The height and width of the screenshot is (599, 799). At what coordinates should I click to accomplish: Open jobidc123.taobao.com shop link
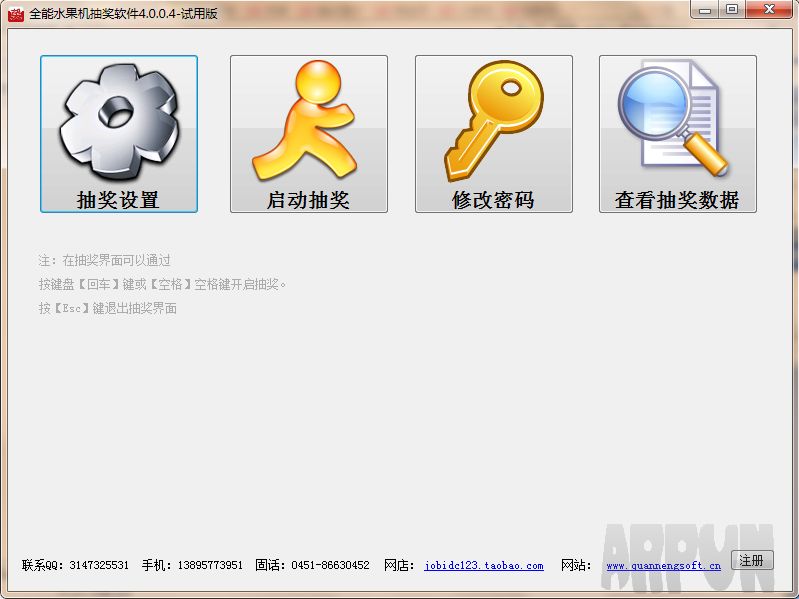point(484,565)
